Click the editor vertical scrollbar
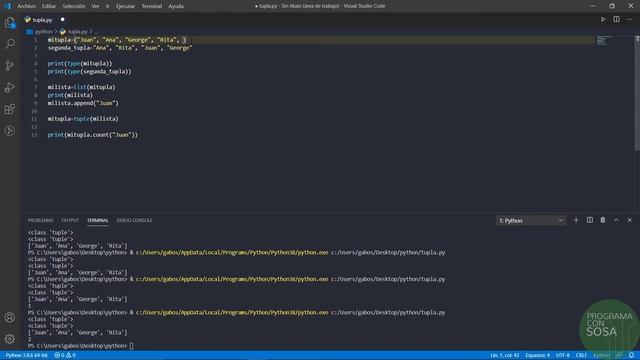Screen dimensions: 640x360 point(637,94)
